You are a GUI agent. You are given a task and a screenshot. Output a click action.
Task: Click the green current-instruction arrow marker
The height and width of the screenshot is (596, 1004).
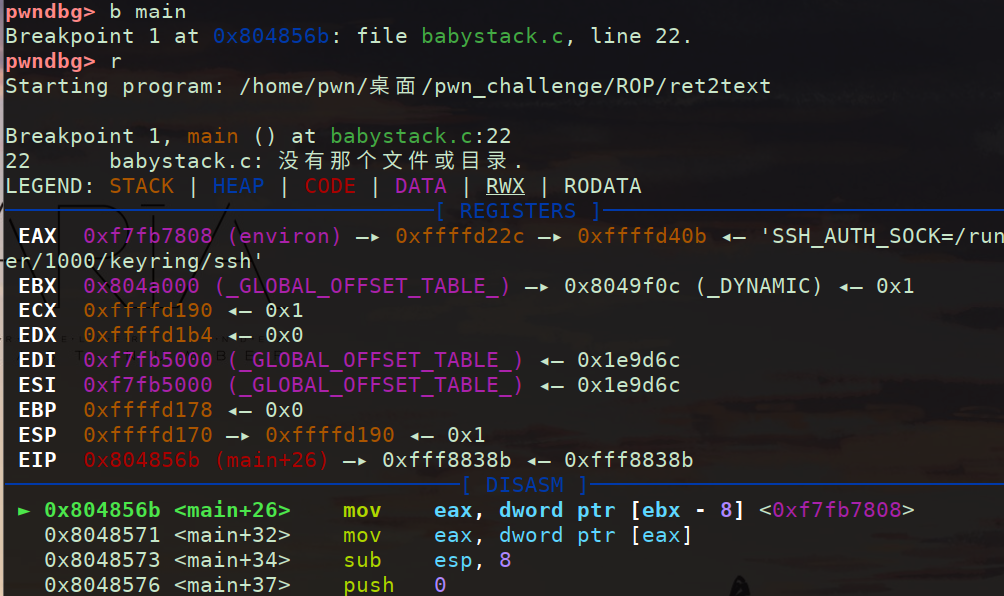point(25,510)
